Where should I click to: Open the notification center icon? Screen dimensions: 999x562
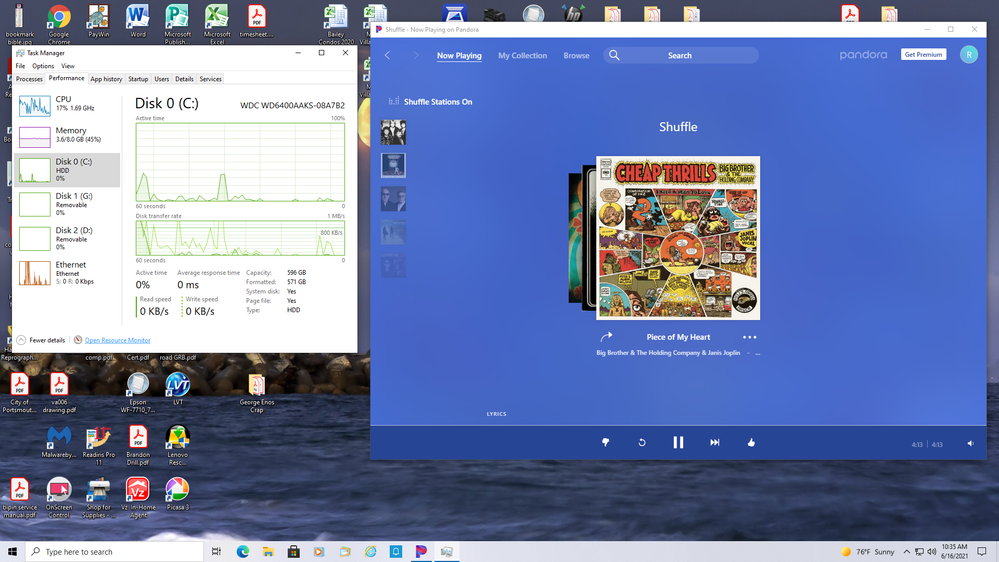(982, 552)
